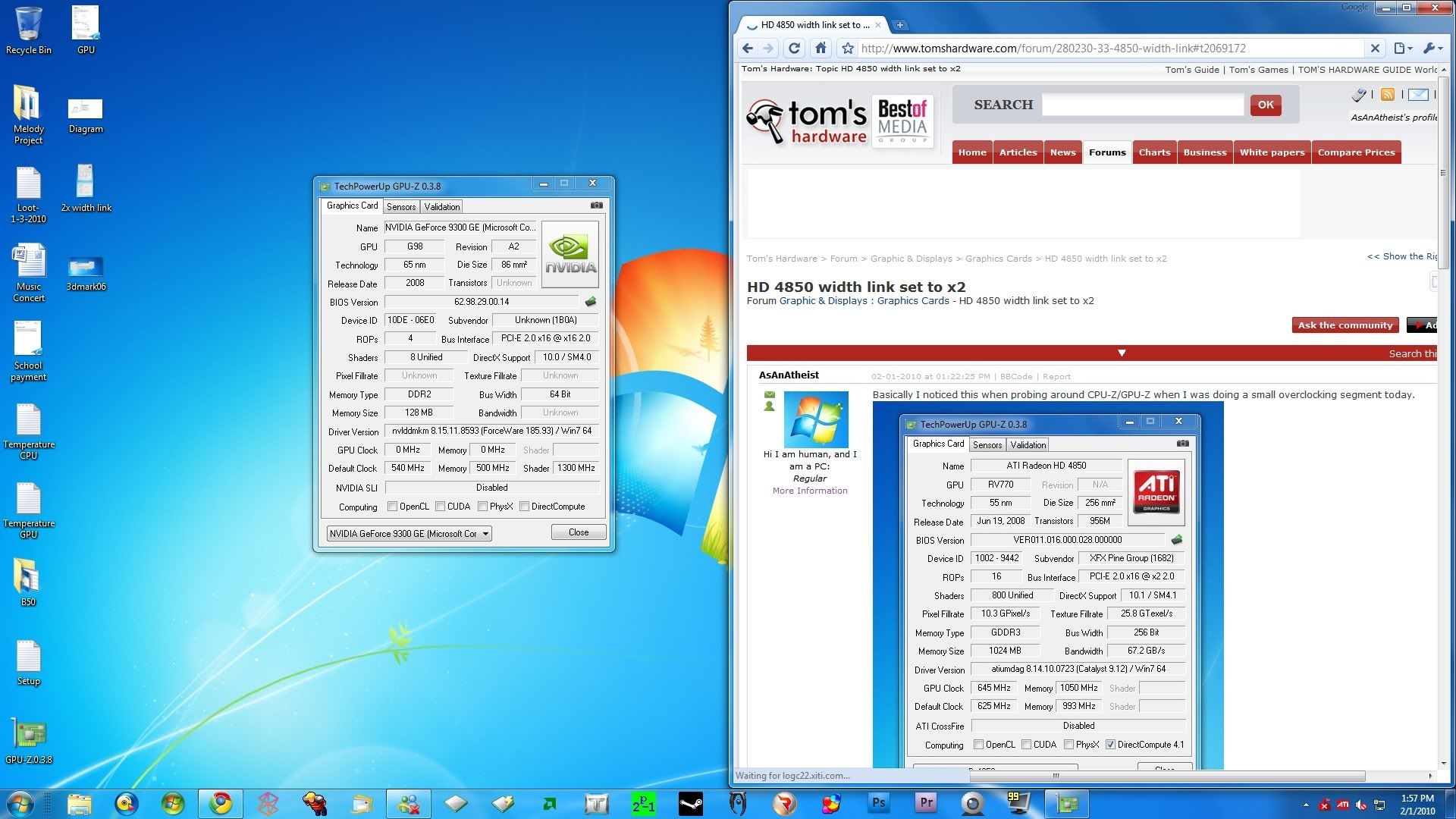Screen dimensions: 1456x819
Task: Open Chrome page menu
Action: pyautogui.click(x=1403, y=49)
